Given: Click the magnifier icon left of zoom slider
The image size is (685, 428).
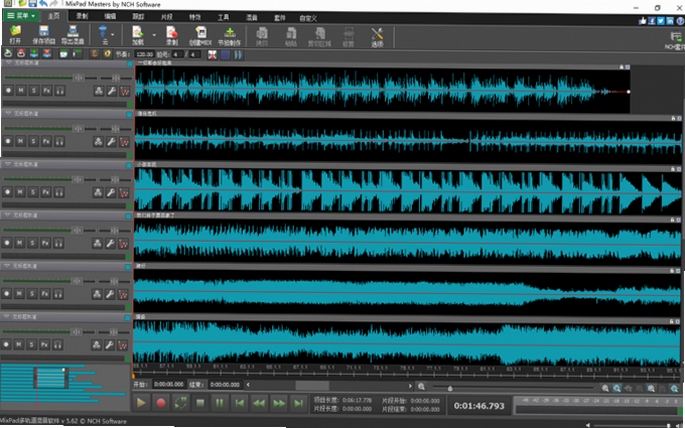Looking at the screenshot, I should tap(421, 387).
